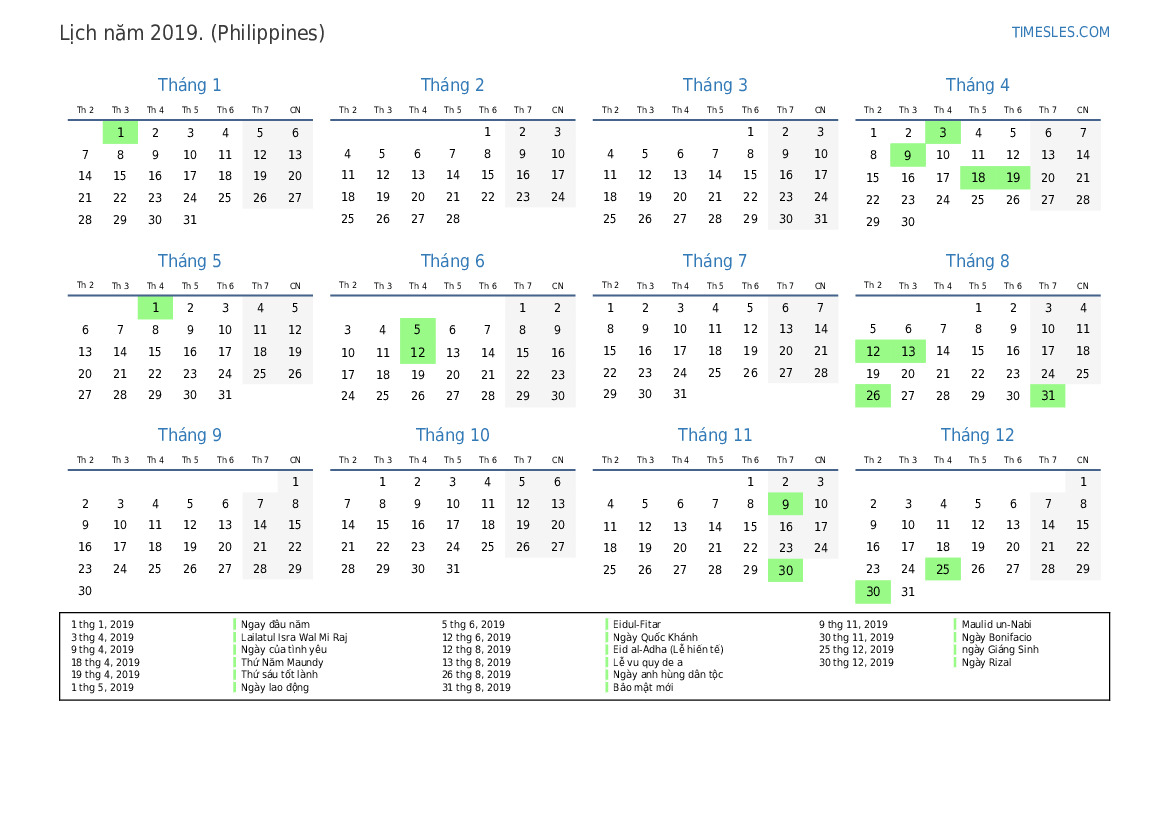This screenshot has height=827, width=1169.
Task: Select day 14 in Tháng 2
Action: 452,175
